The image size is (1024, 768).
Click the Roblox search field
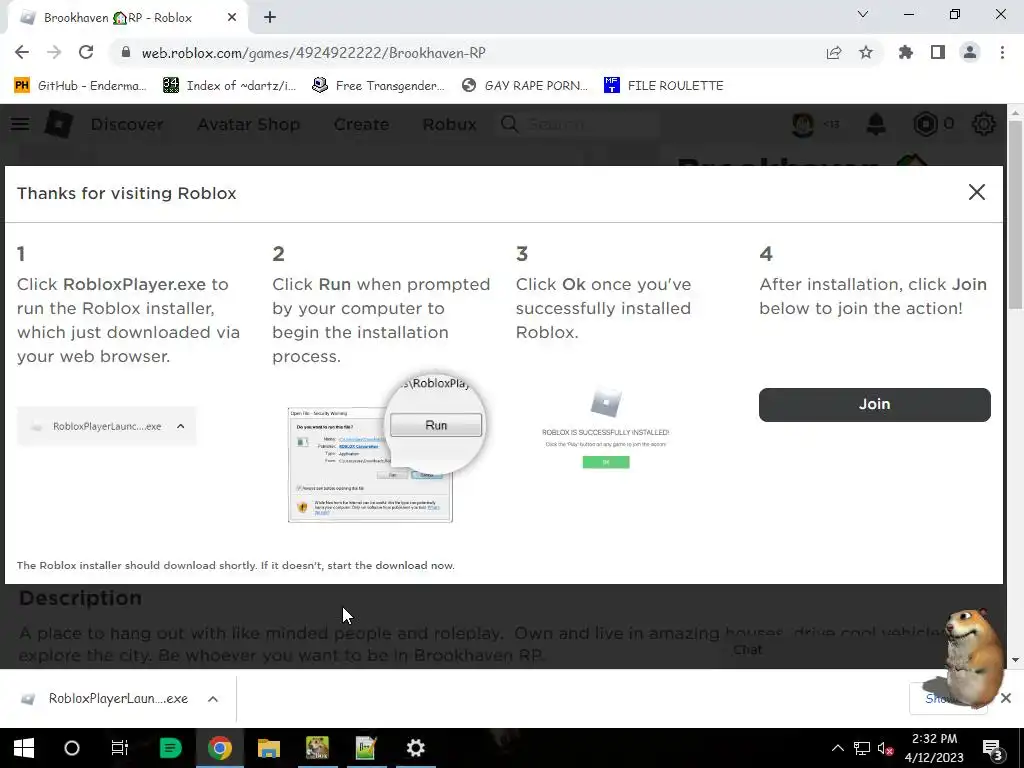[578, 124]
